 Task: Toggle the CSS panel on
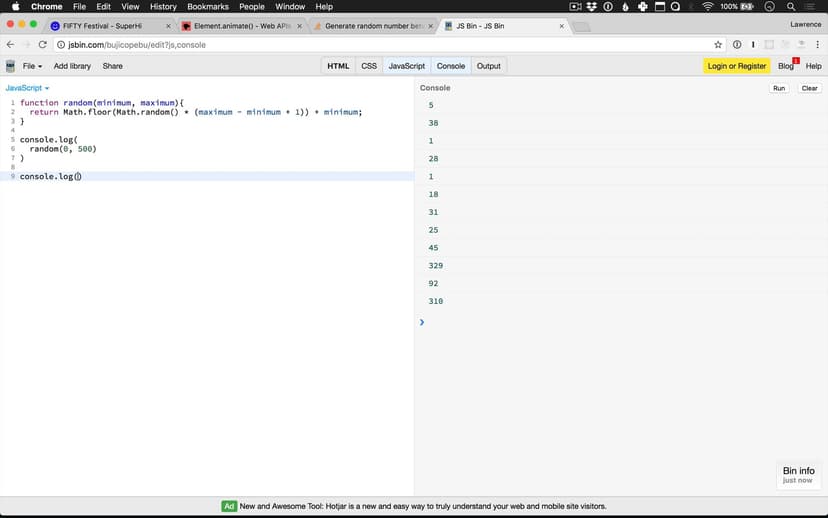pyautogui.click(x=369, y=66)
